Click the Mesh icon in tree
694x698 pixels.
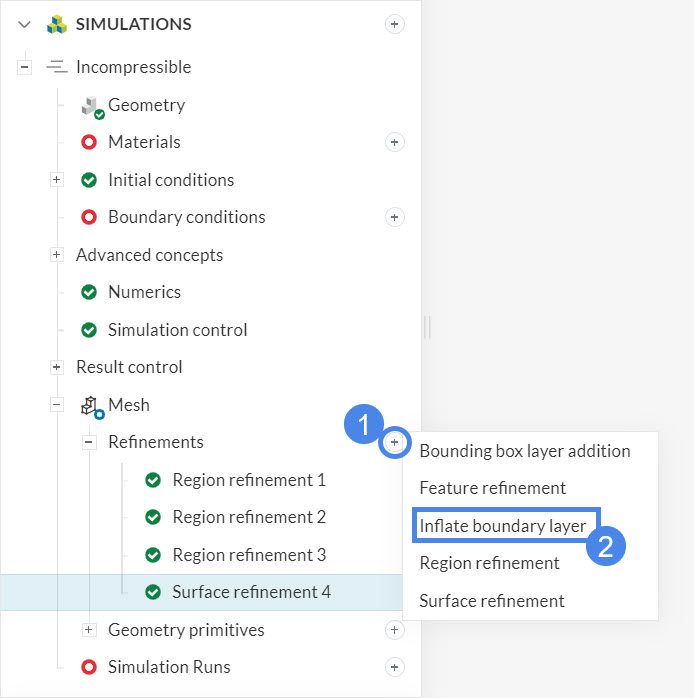click(x=92, y=405)
